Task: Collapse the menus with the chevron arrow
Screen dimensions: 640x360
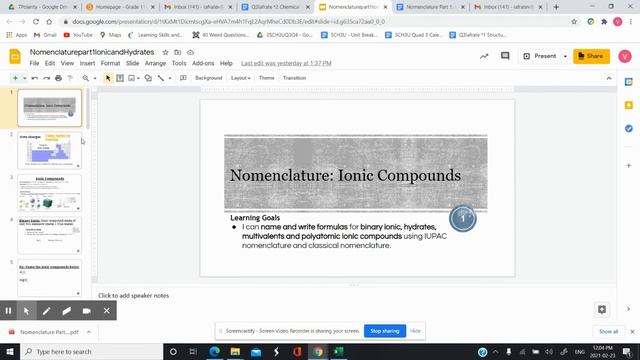Action: [x=609, y=78]
